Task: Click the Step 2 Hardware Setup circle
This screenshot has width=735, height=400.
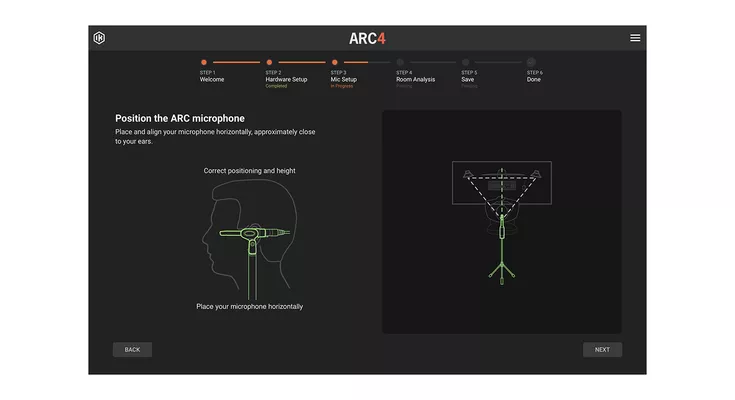Action: tap(269, 62)
